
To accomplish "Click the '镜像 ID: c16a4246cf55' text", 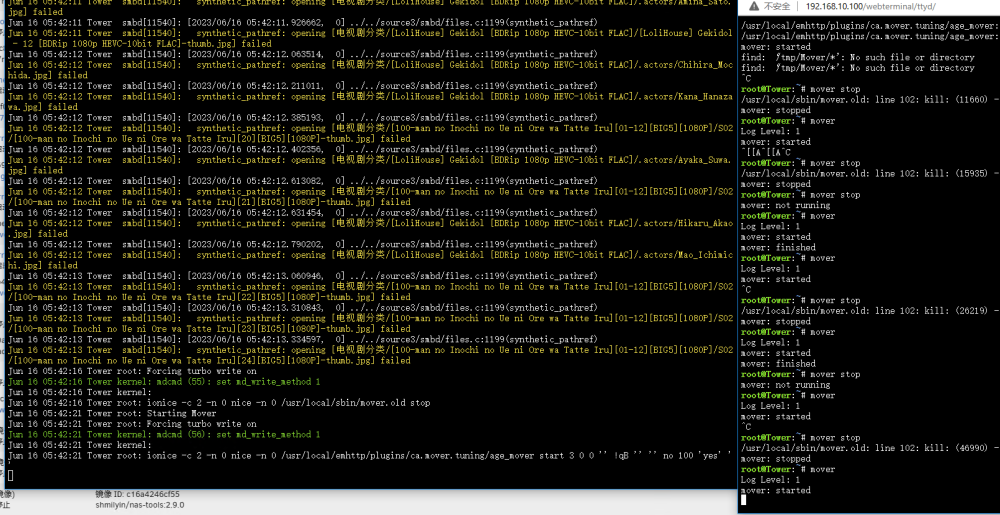I will [x=137, y=494].
